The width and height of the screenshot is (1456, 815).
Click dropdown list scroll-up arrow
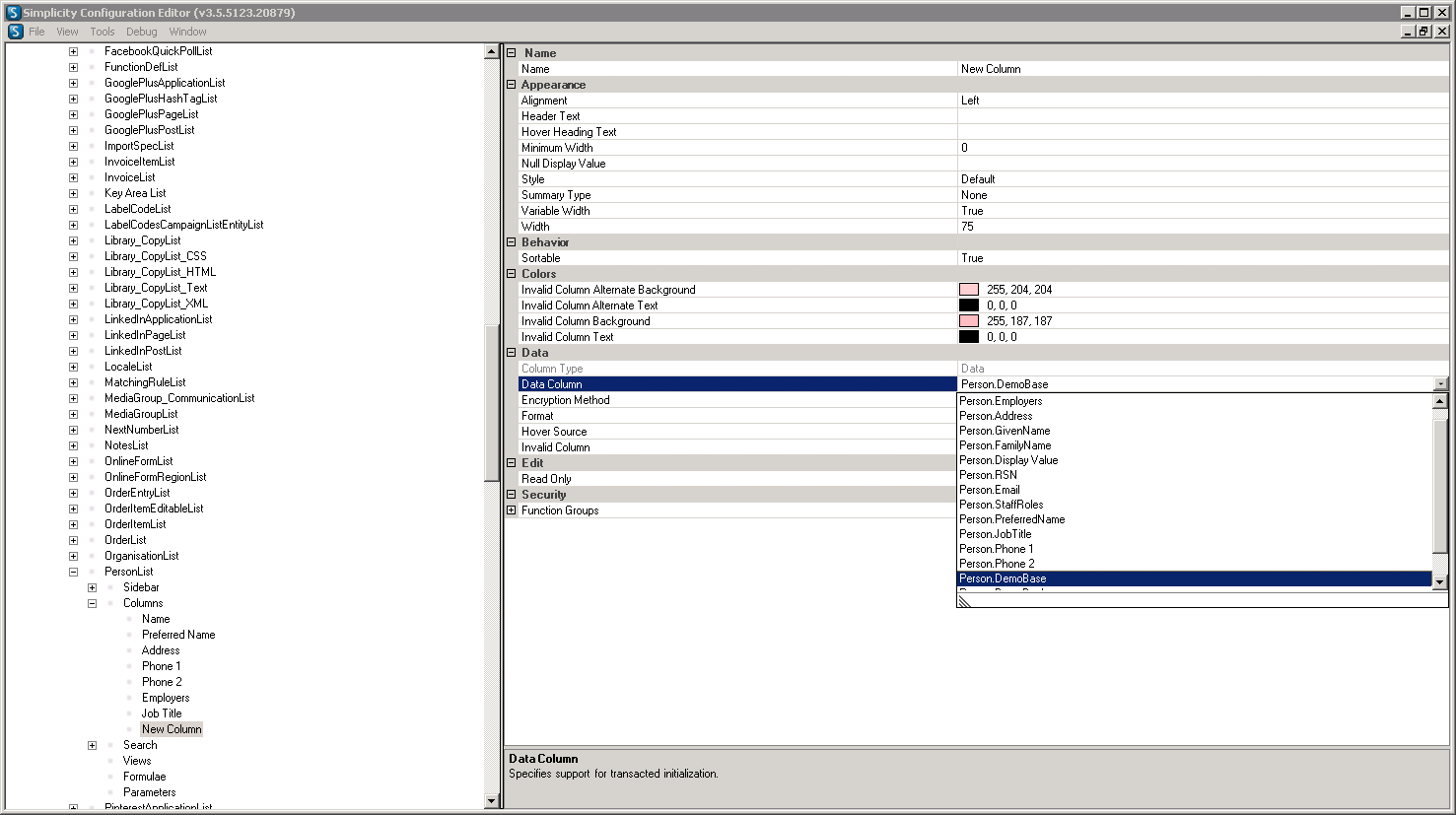[1439, 401]
